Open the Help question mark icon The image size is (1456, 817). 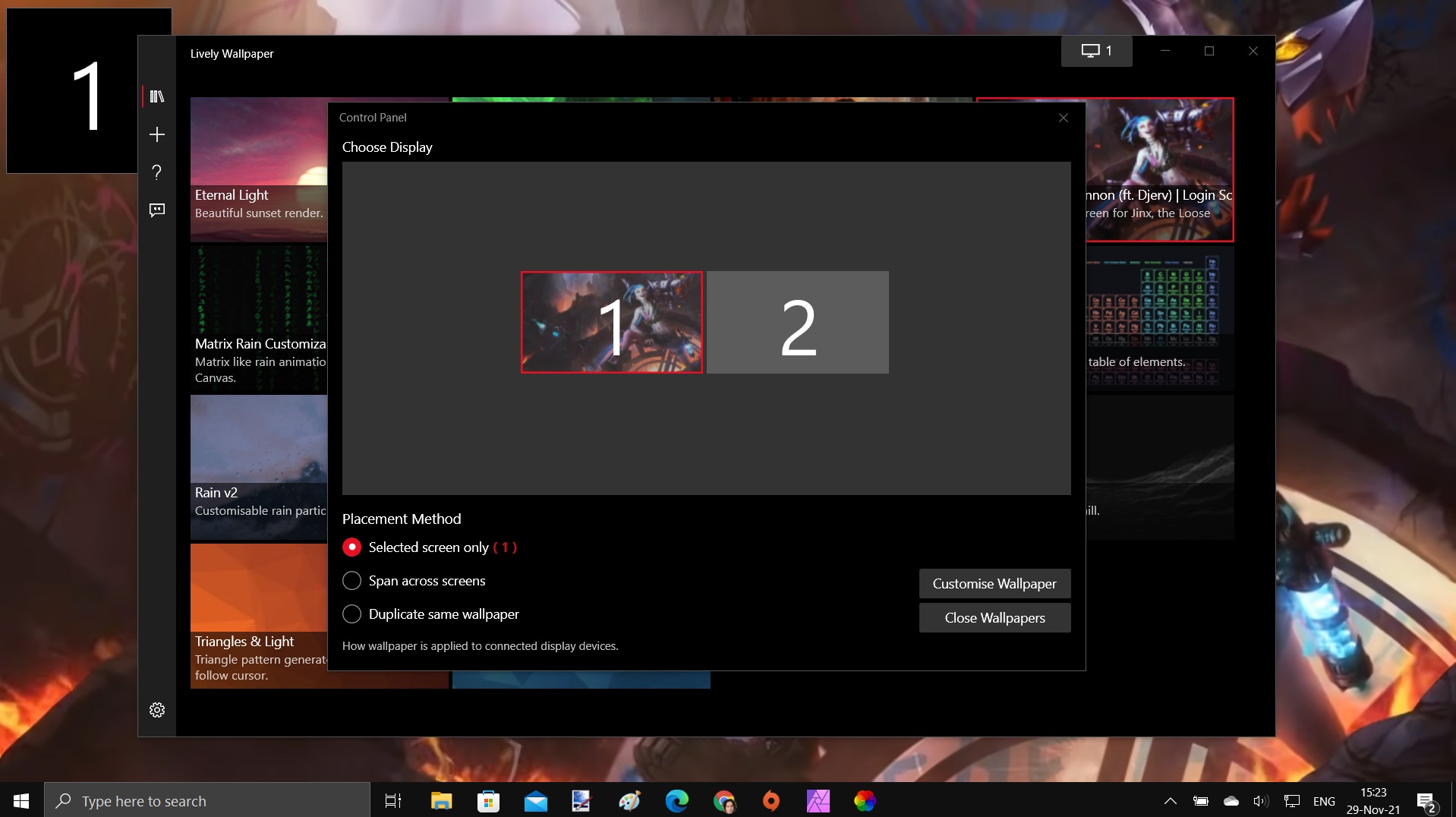click(x=157, y=172)
